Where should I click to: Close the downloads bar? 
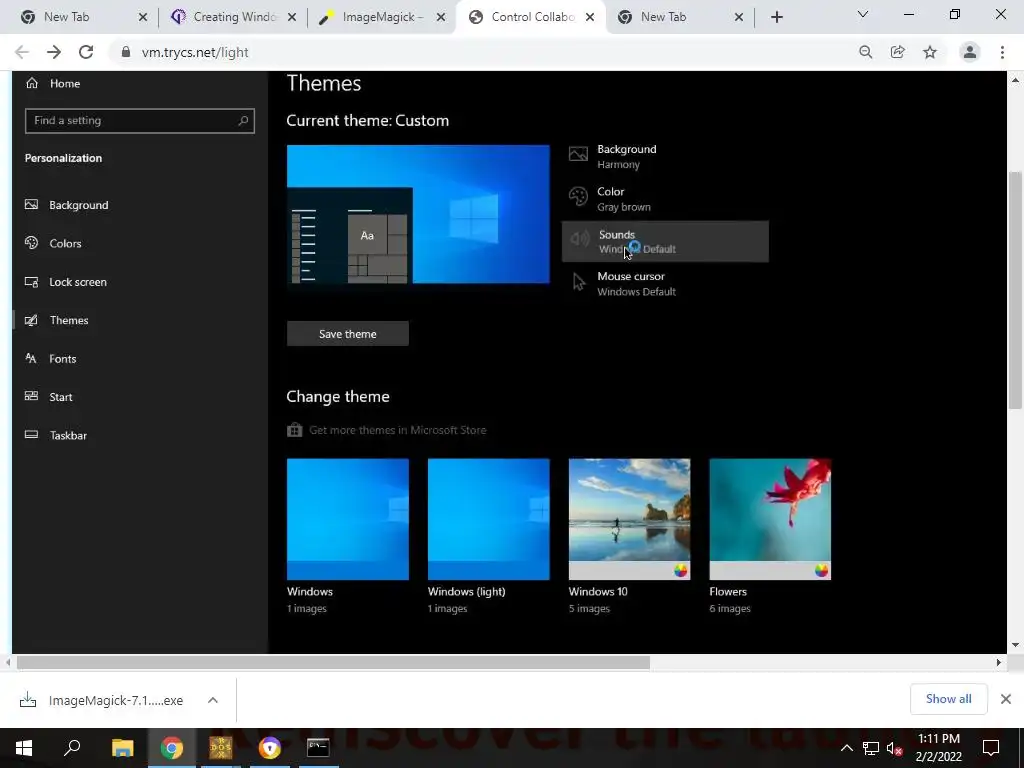click(1006, 699)
